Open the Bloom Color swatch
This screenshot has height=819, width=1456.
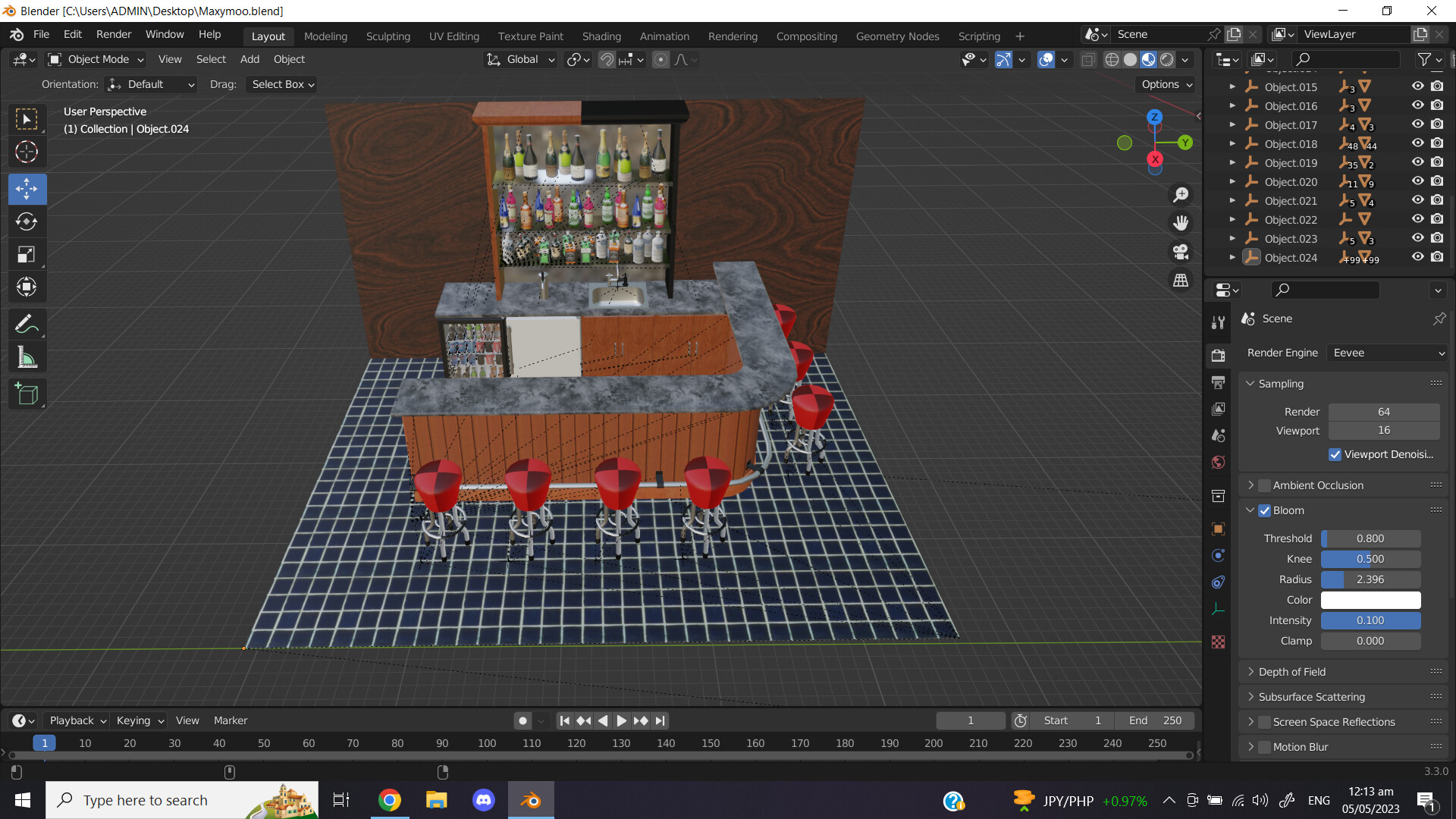1370,600
